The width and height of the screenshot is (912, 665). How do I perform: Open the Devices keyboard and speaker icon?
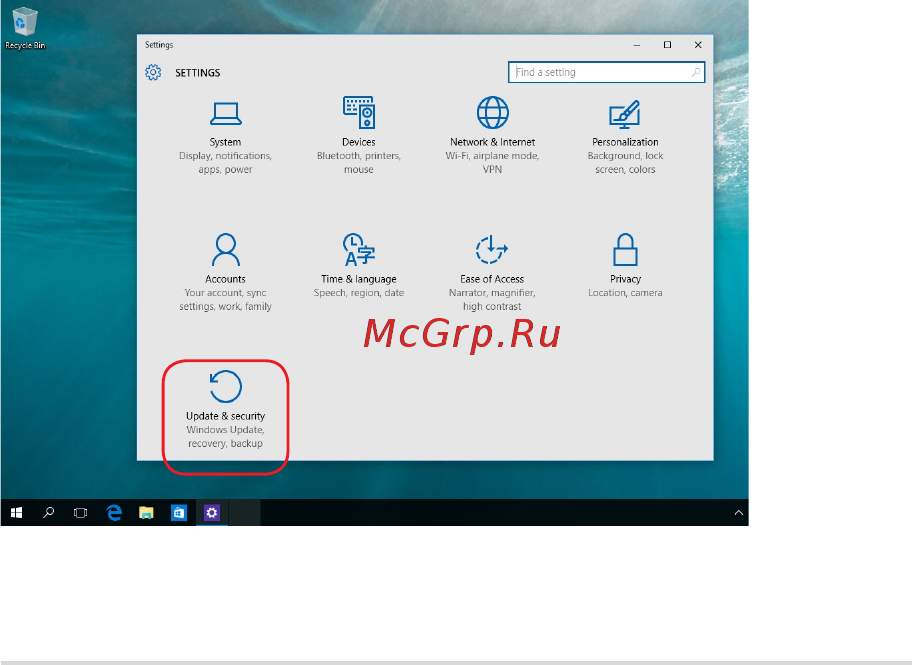(359, 112)
